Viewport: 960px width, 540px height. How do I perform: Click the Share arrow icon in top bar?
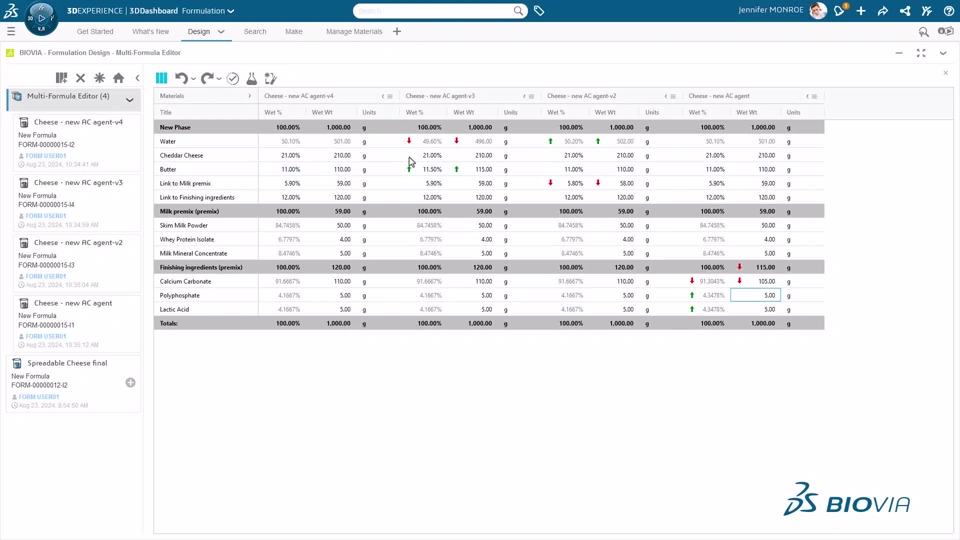(883, 10)
